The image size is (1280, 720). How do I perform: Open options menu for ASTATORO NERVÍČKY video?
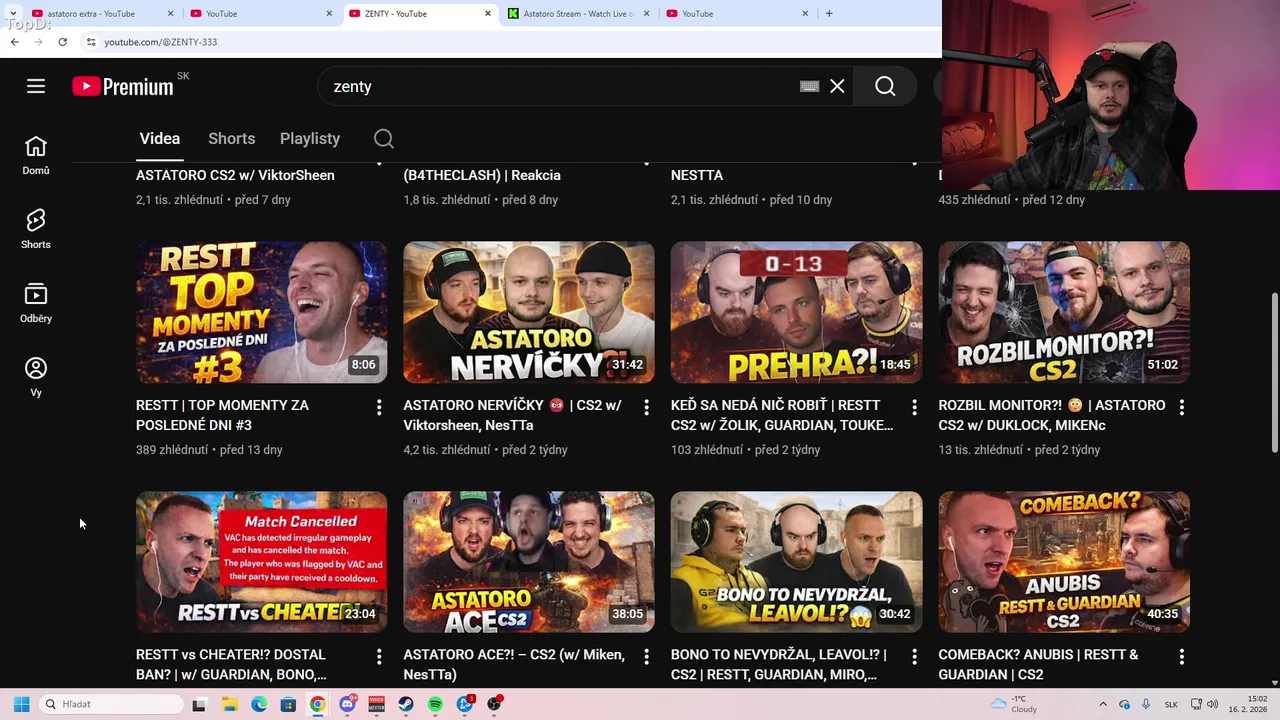646,407
